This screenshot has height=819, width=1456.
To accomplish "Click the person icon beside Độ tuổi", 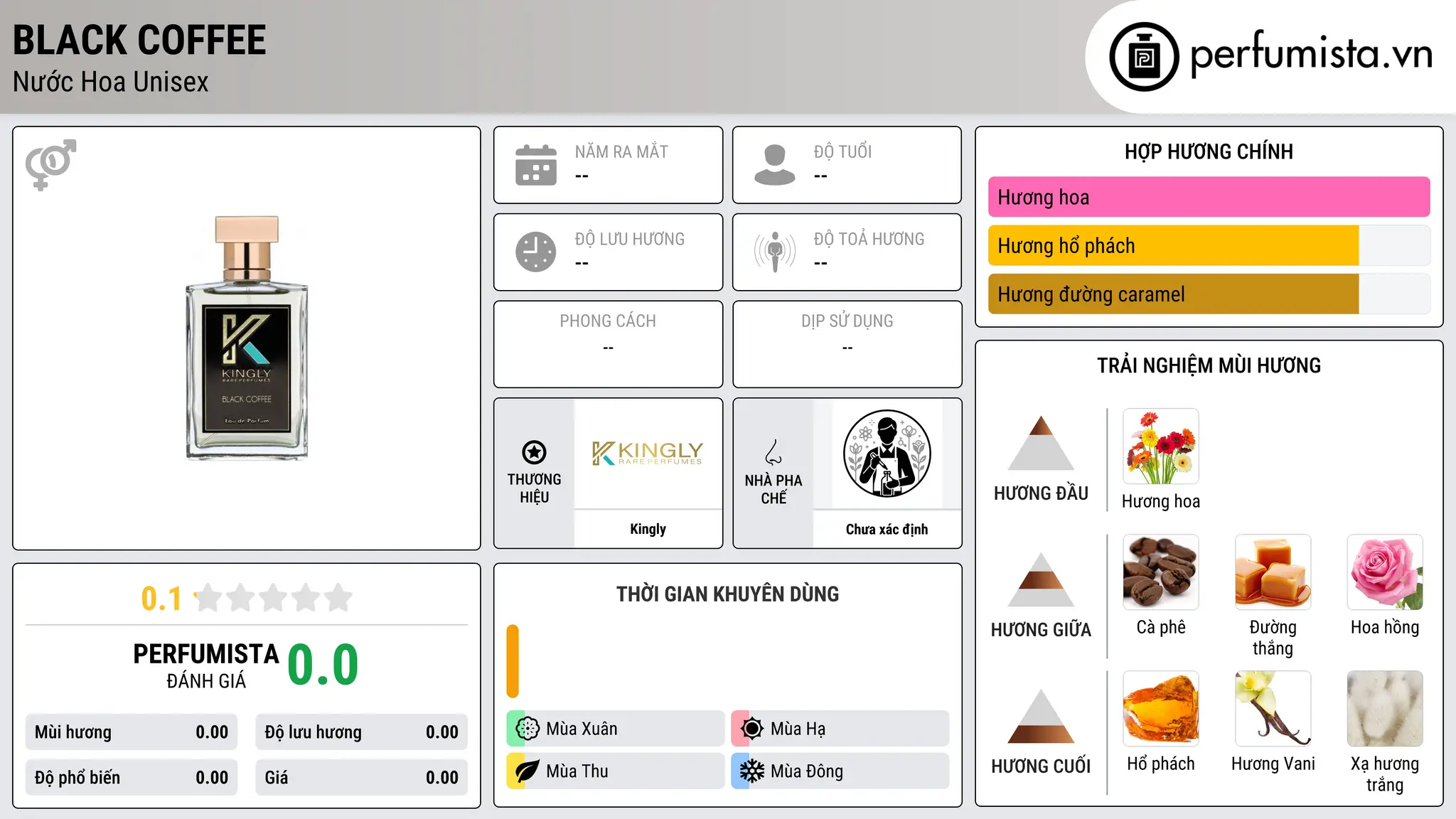I will [775, 165].
